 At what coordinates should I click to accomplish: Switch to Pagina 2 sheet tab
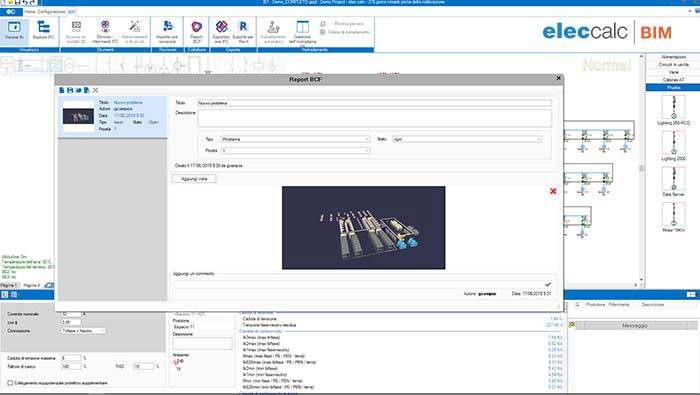click(32, 285)
